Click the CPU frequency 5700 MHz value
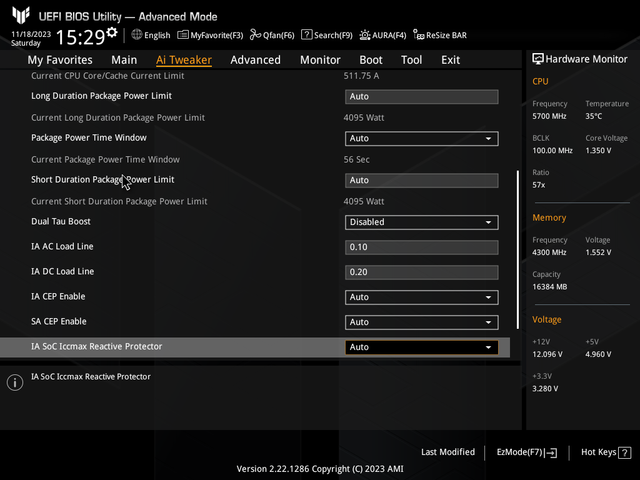Viewport: 640px width, 480px height. point(549,116)
